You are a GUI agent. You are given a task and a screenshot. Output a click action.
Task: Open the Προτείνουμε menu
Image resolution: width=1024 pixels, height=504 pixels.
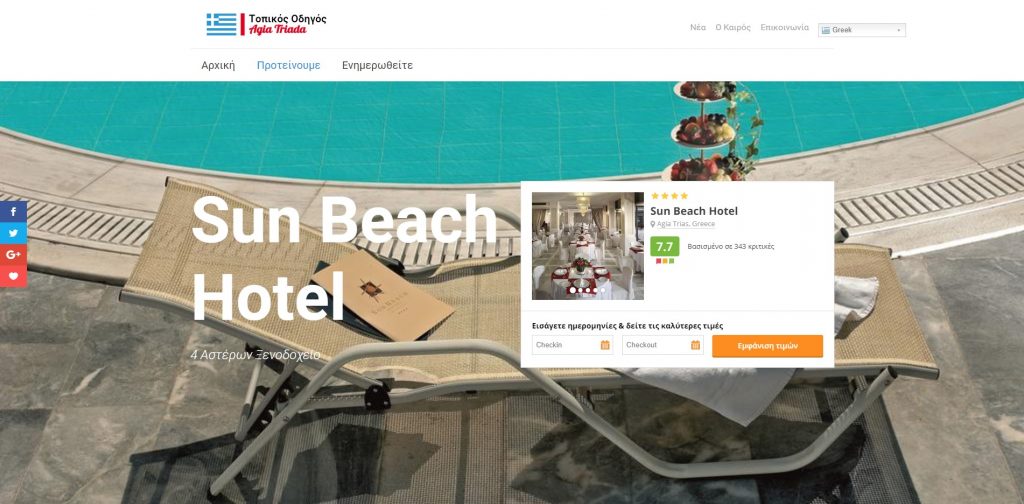(x=289, y=65)
